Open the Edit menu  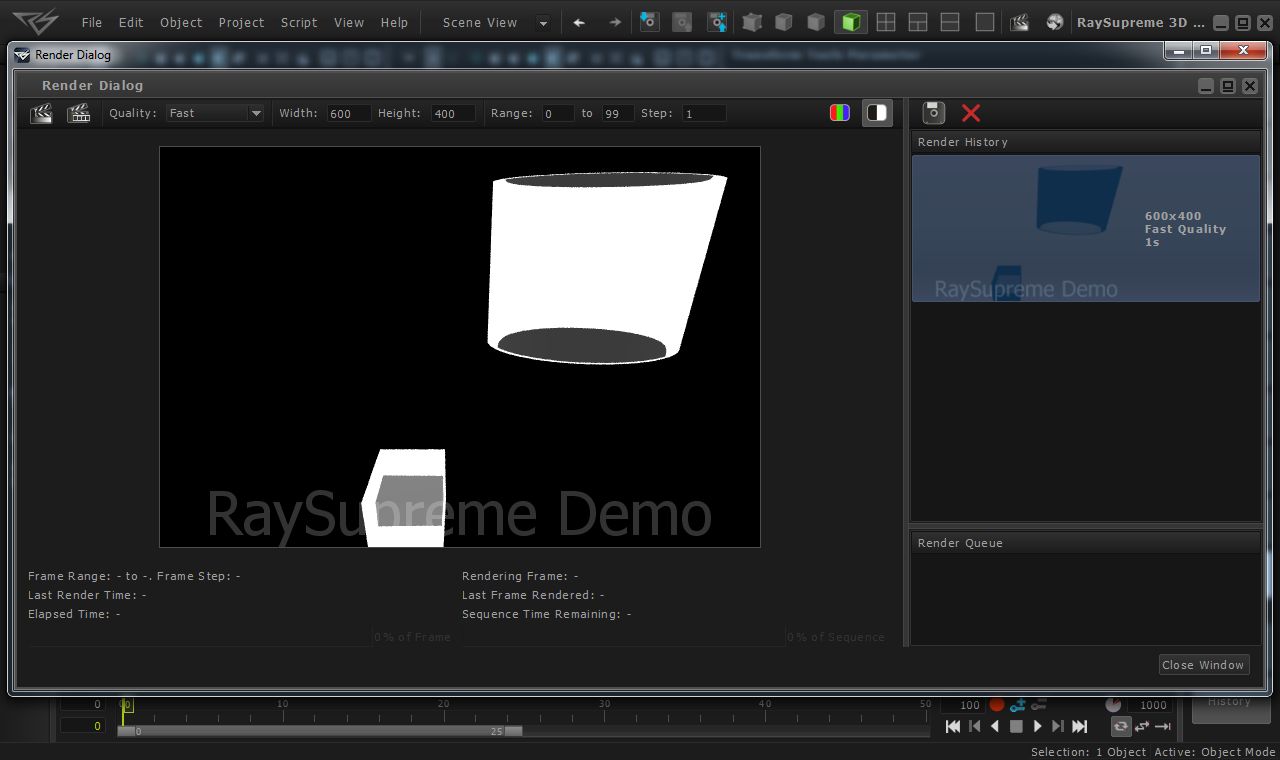(x=131, y=22)
